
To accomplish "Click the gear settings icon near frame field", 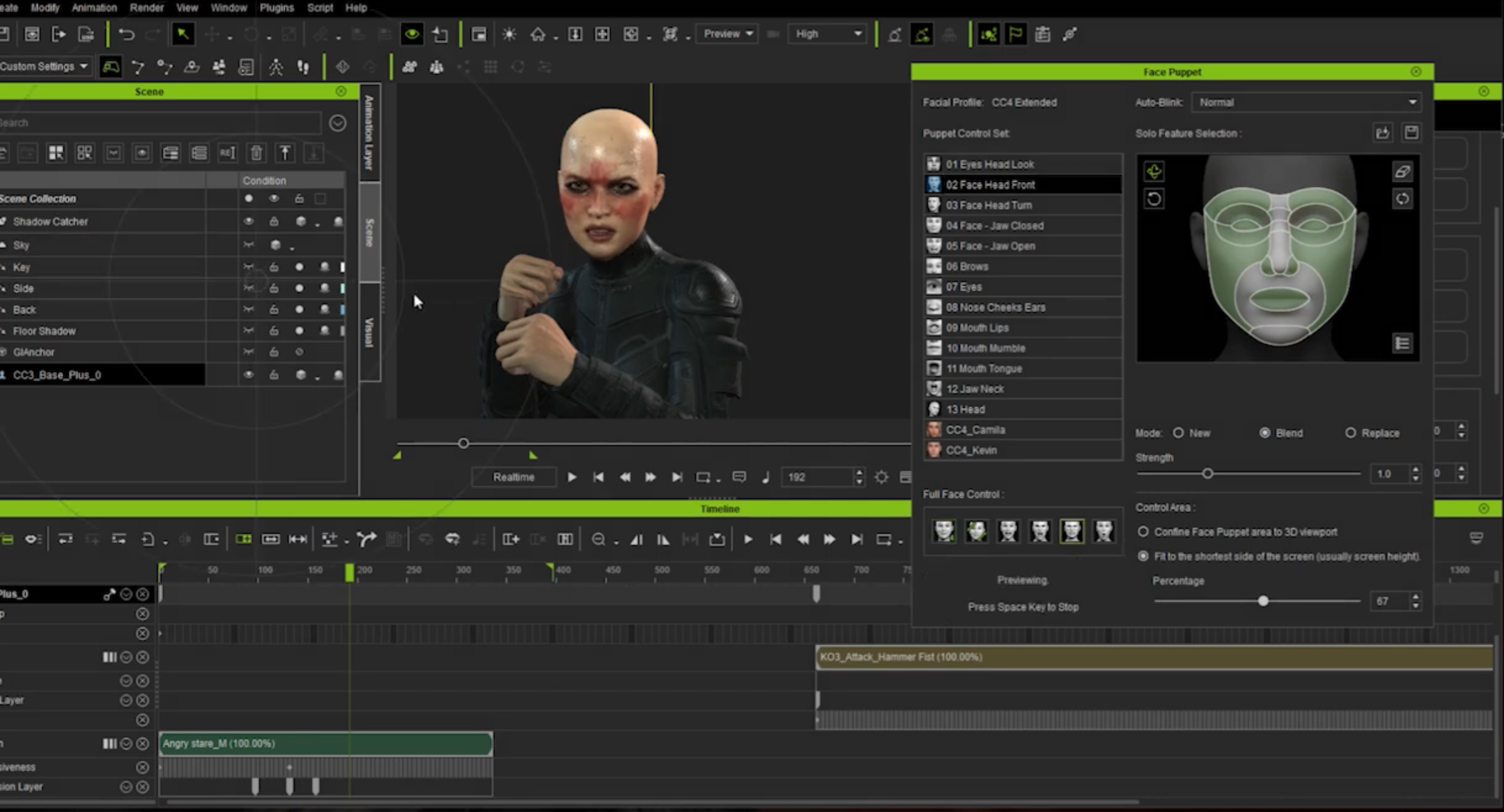I will (881, 477).
